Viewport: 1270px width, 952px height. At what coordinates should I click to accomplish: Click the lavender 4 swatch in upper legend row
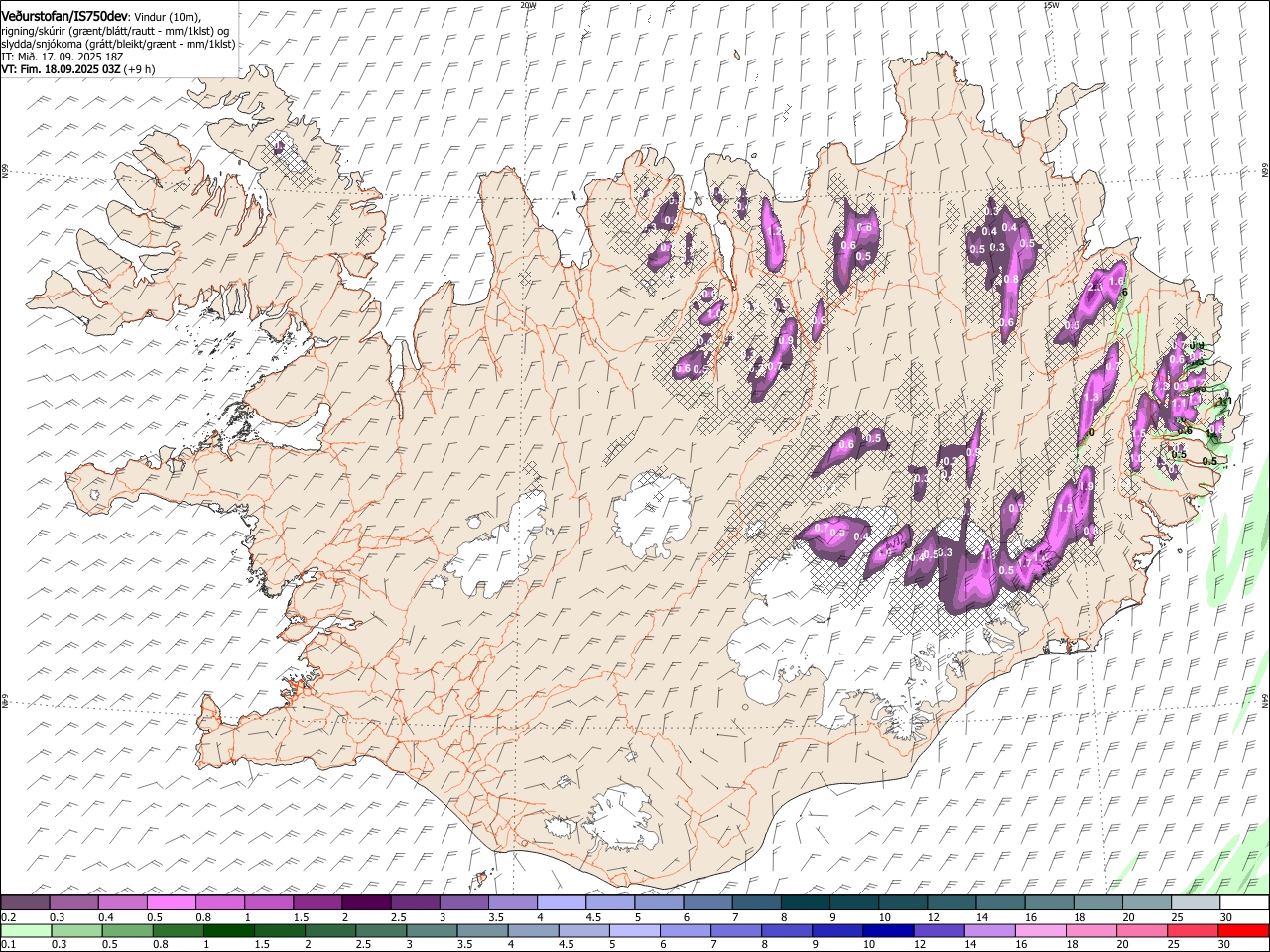coord(562,902)
